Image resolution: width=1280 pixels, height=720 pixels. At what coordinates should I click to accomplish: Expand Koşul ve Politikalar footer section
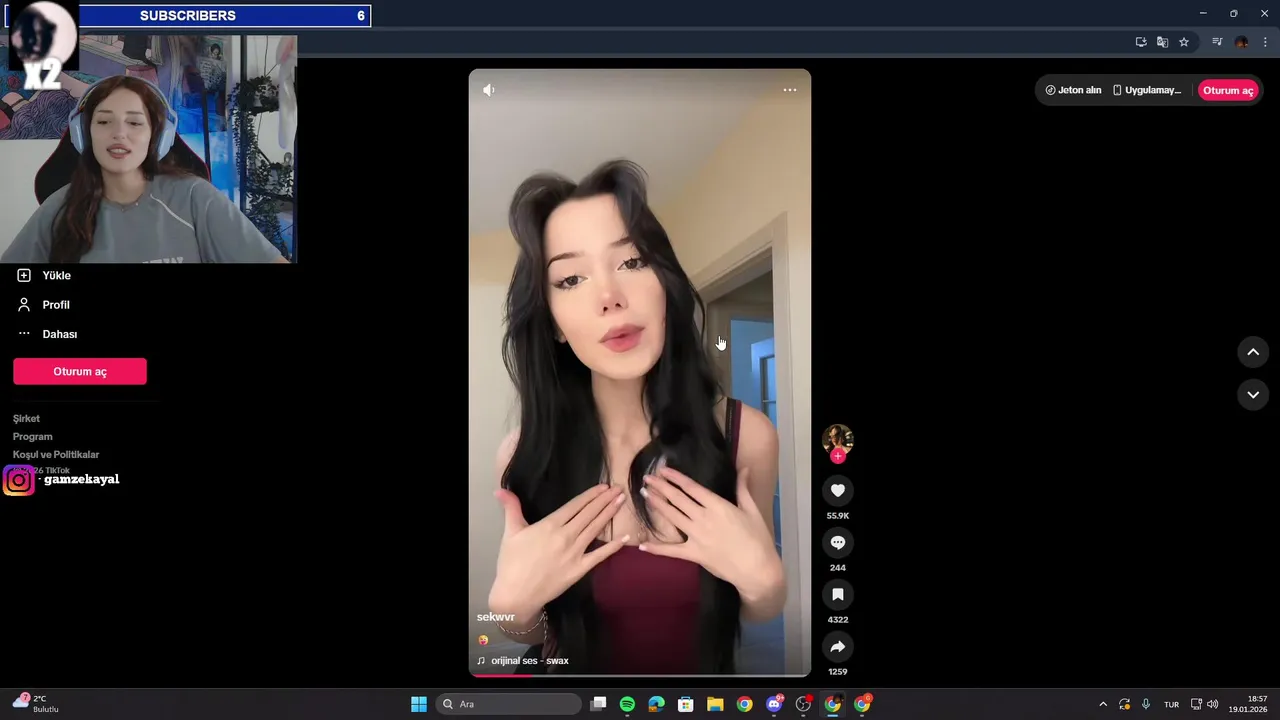pos(56,454)
